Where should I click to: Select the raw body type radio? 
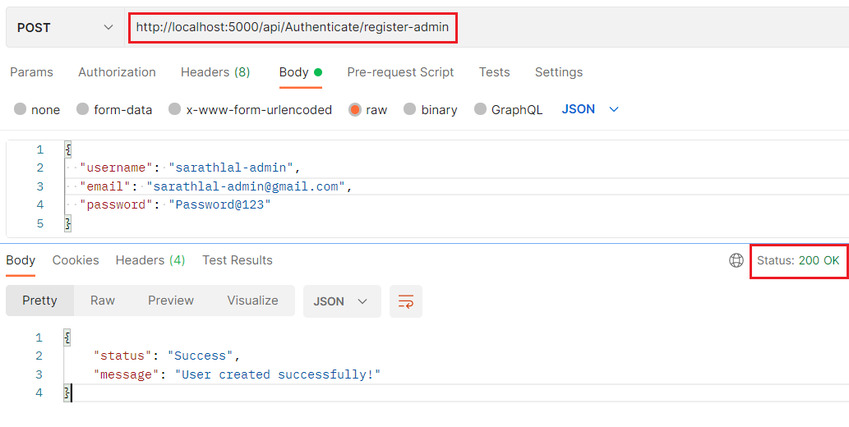[x=355, y=110]
